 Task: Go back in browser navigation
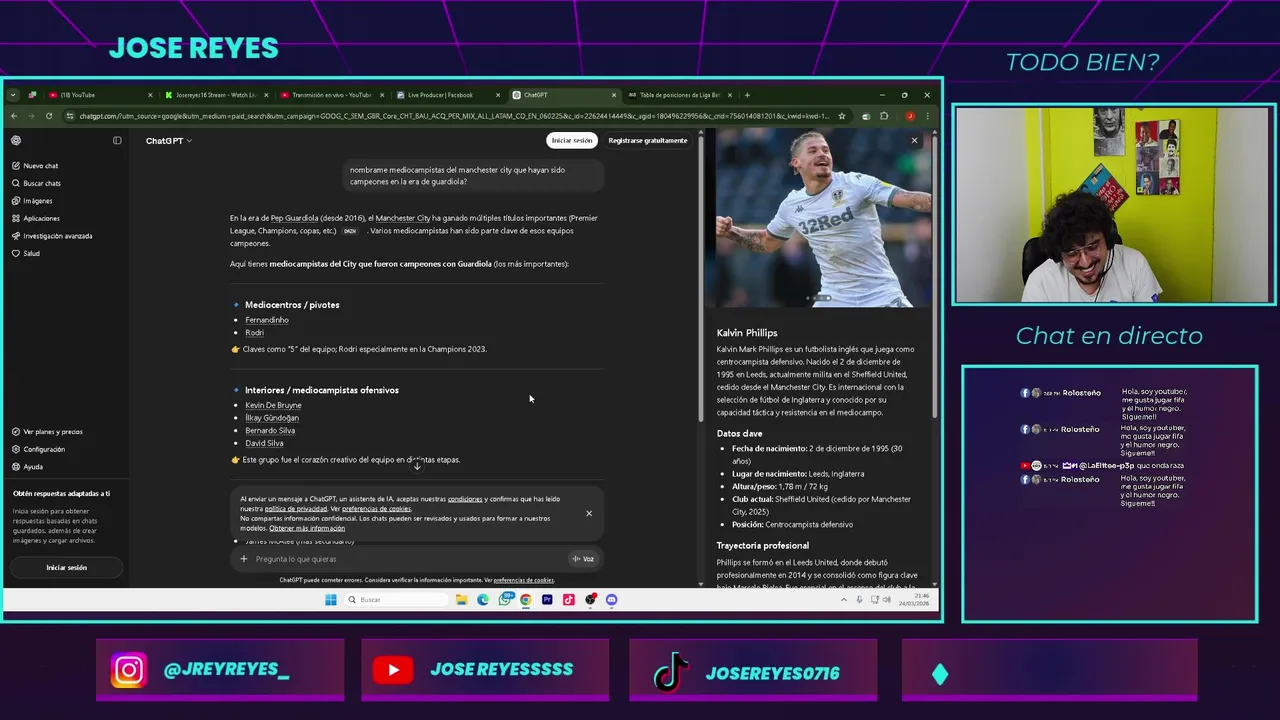click(14, 116)
